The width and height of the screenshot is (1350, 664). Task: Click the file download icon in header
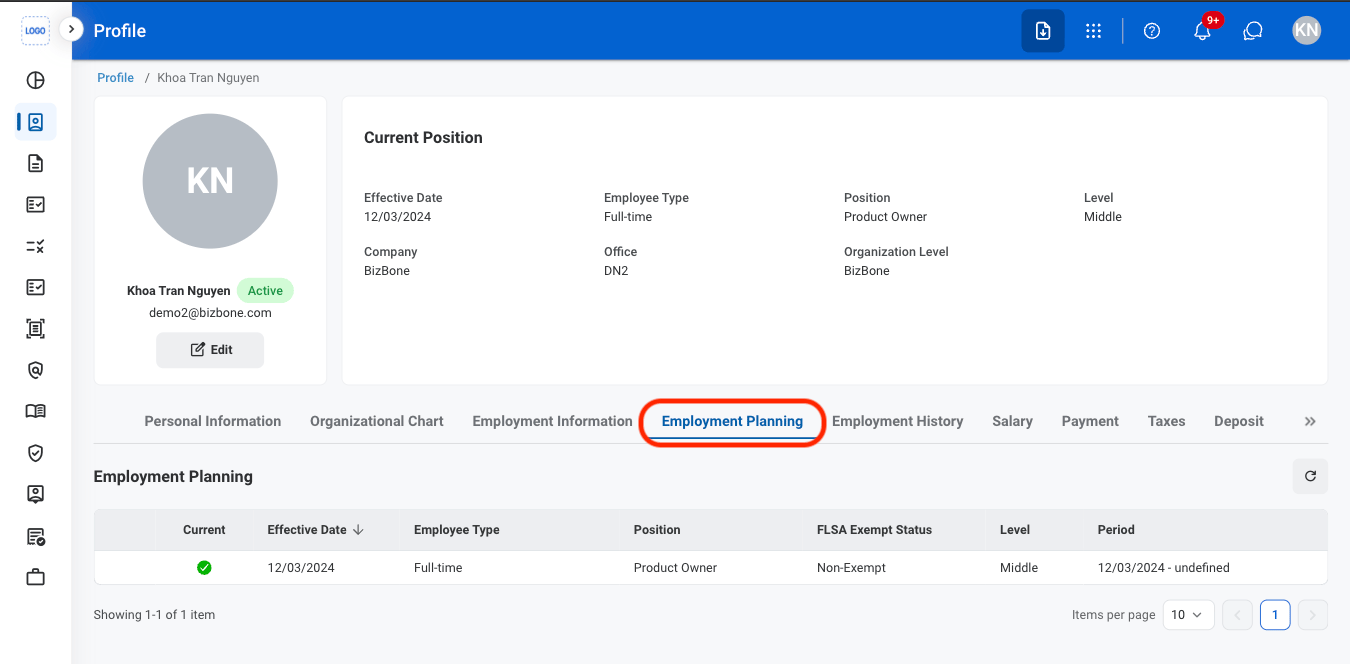click(x=1043, y=31)
